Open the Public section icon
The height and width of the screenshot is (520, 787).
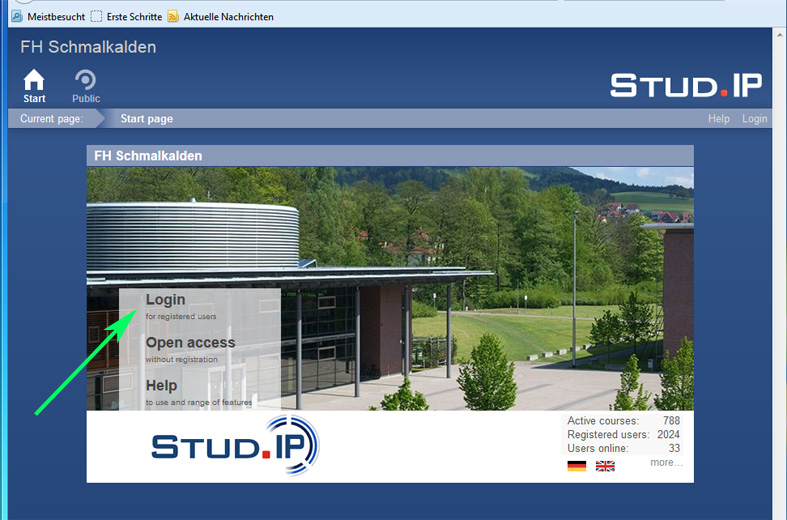(85, 80)
